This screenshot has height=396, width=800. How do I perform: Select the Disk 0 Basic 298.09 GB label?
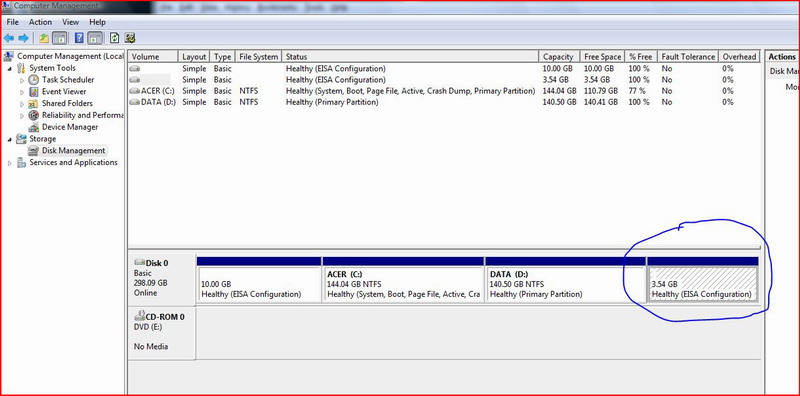[x=161, y=278]
